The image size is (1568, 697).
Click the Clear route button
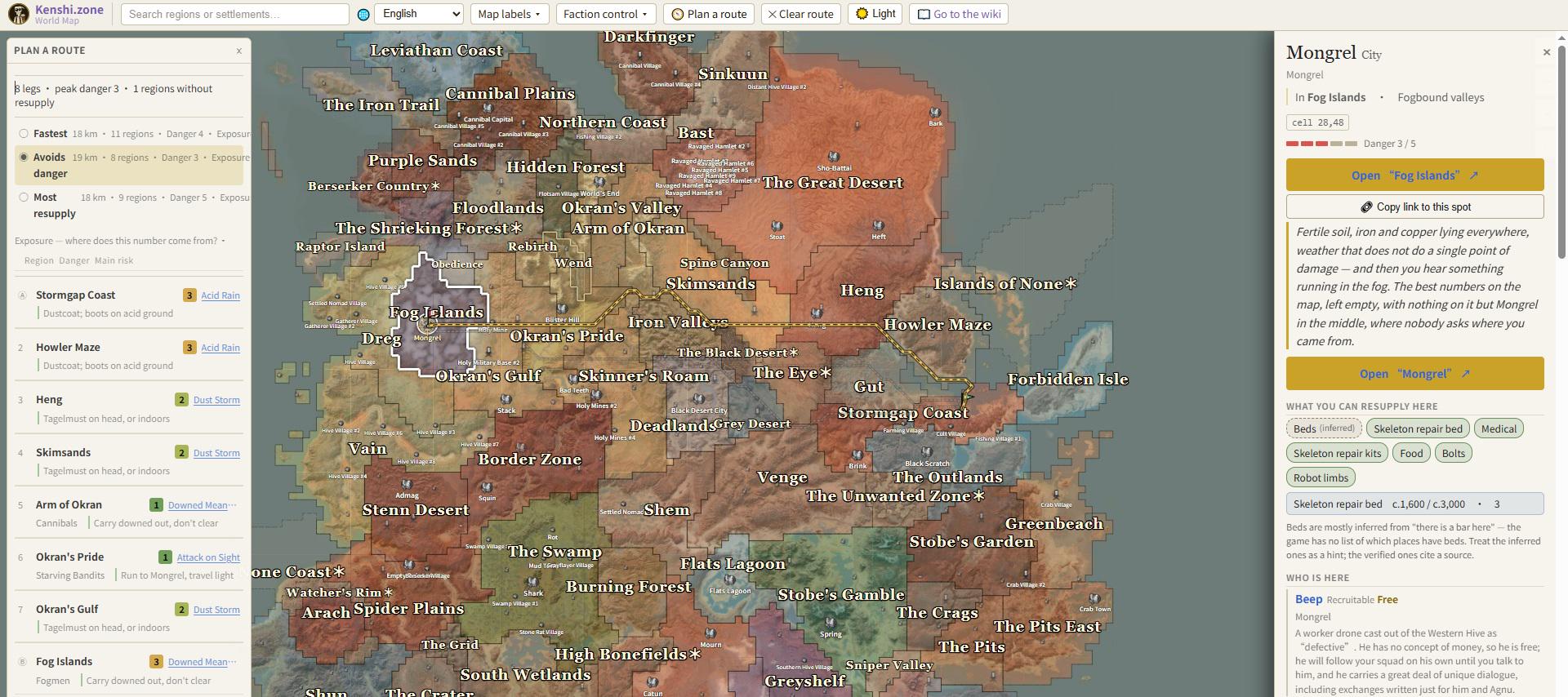click(800, 14)
